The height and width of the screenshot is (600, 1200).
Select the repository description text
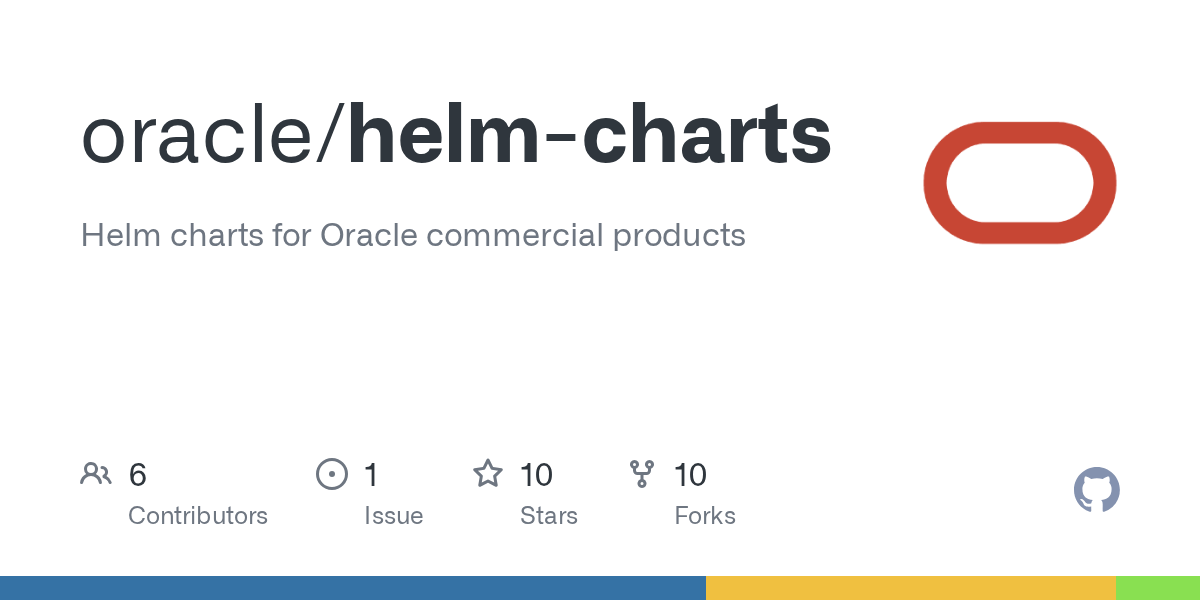[x=413, y=235]
